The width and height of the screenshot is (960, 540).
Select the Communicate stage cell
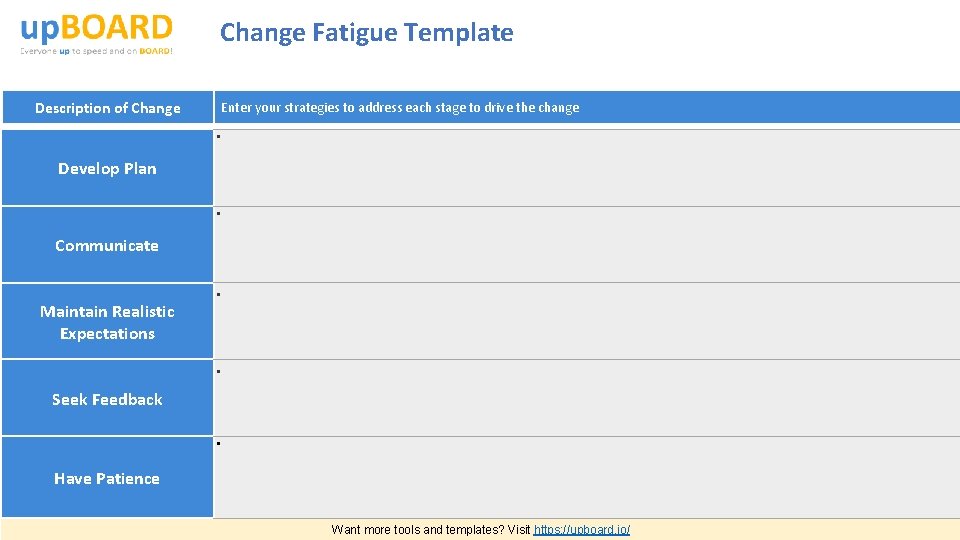click(107, 245)
